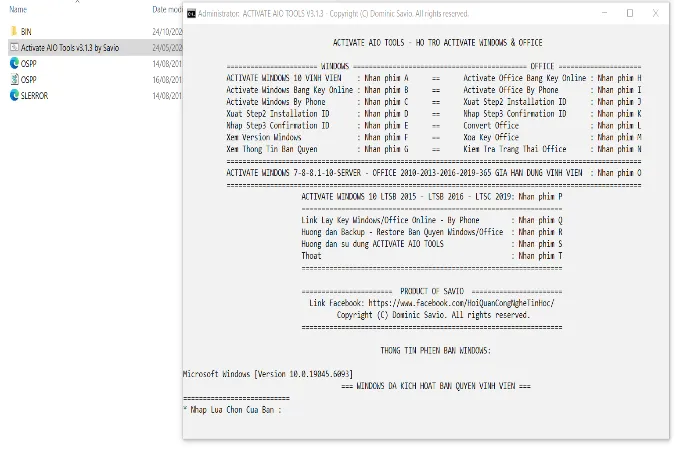Click 'Xem Thong Tin Ban Quyen' line
The width and height of the screenshot is (680, 450).
click(x=317, y=149)
